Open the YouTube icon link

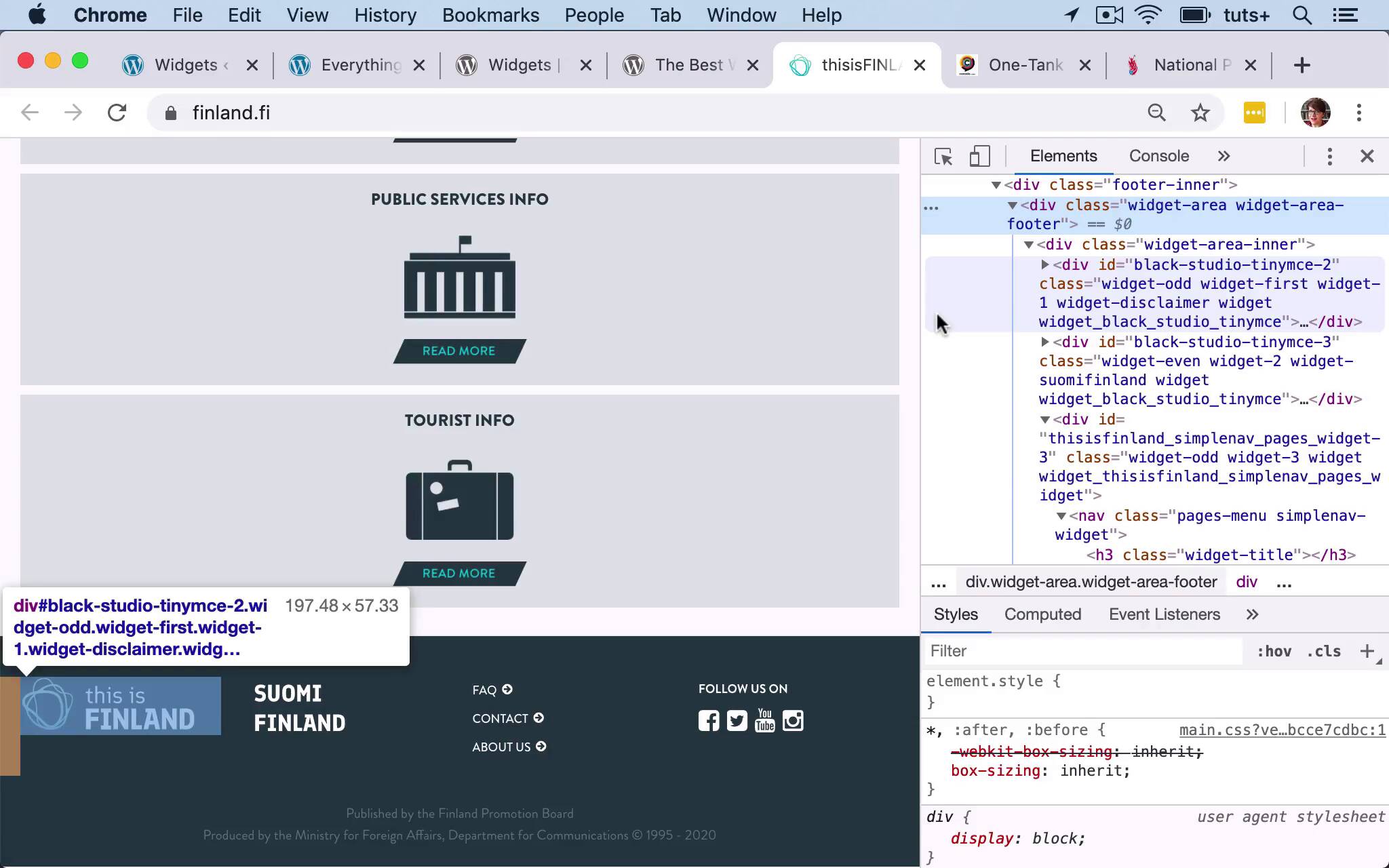pos(764,720)
